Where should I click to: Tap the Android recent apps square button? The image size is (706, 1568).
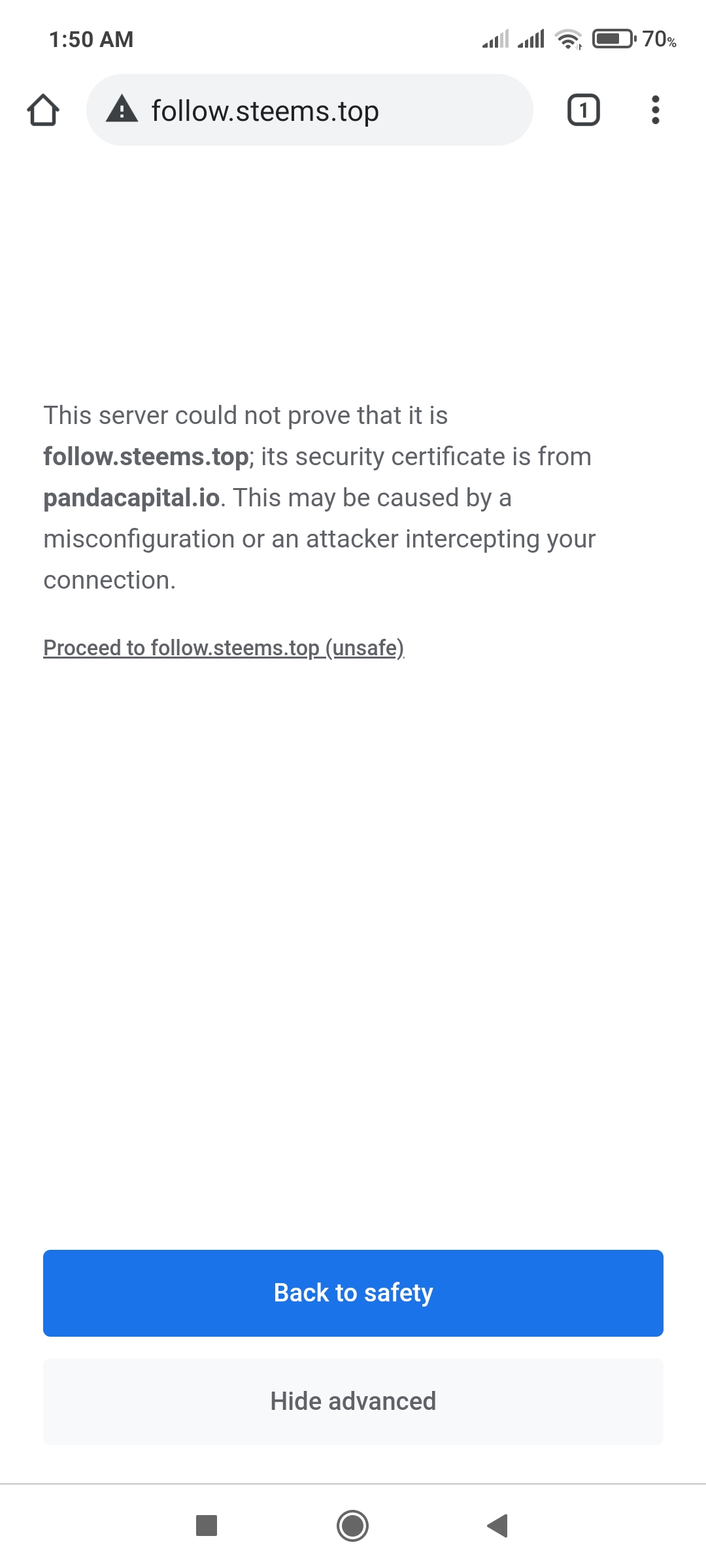pyautogui.click(x=207, y=1526)
